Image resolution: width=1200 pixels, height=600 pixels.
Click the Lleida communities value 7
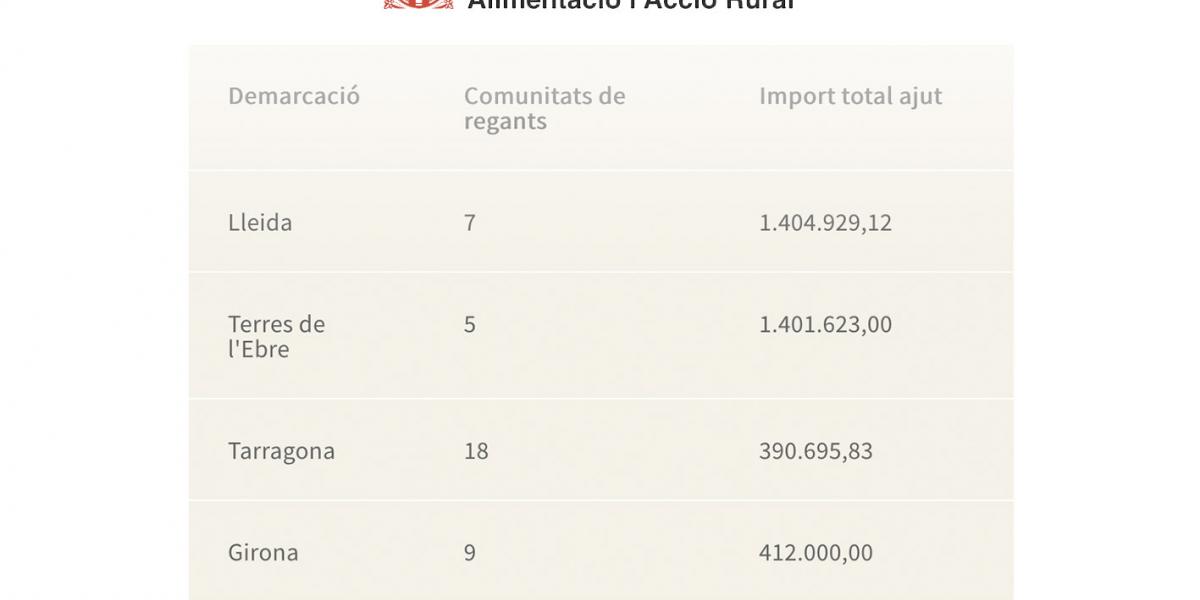[470, 222]
